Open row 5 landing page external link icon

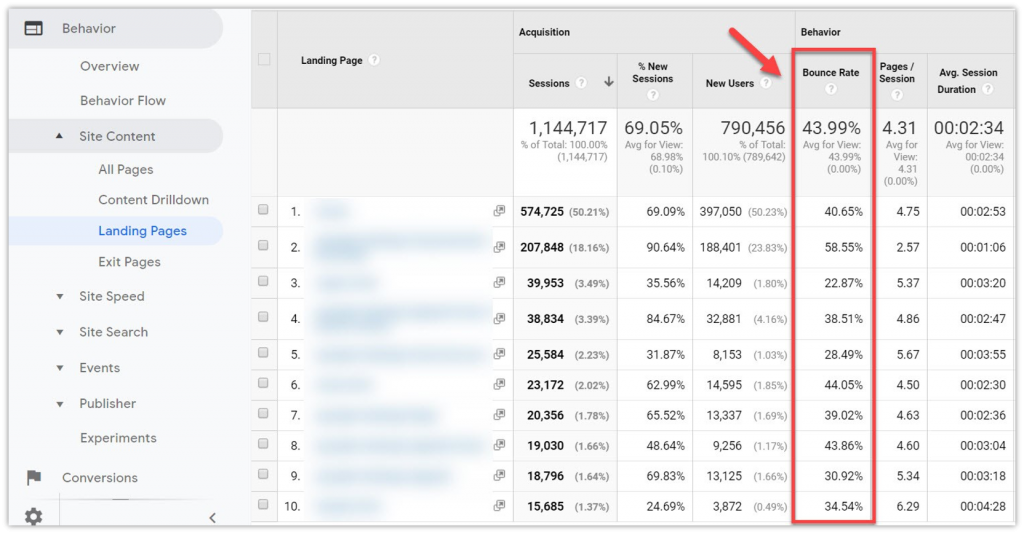(499, 354)
